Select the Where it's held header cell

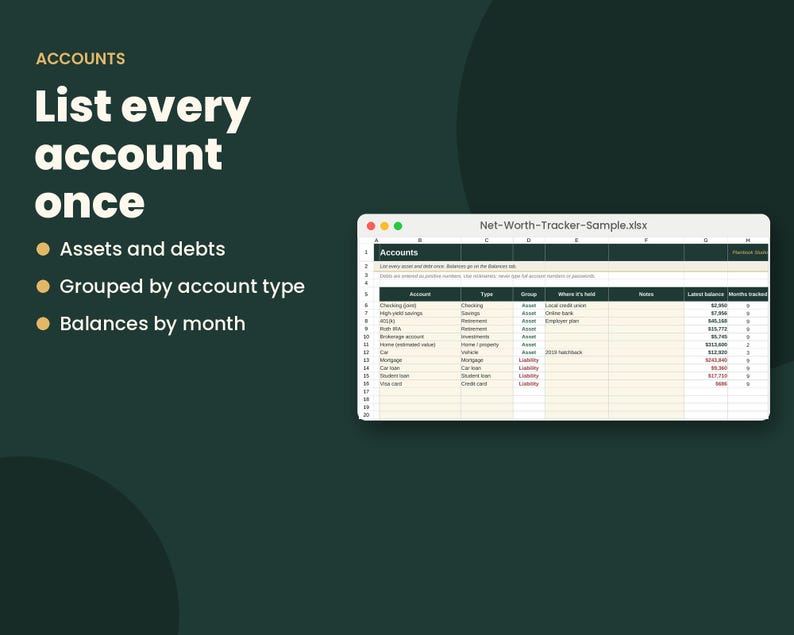[576, 294]
